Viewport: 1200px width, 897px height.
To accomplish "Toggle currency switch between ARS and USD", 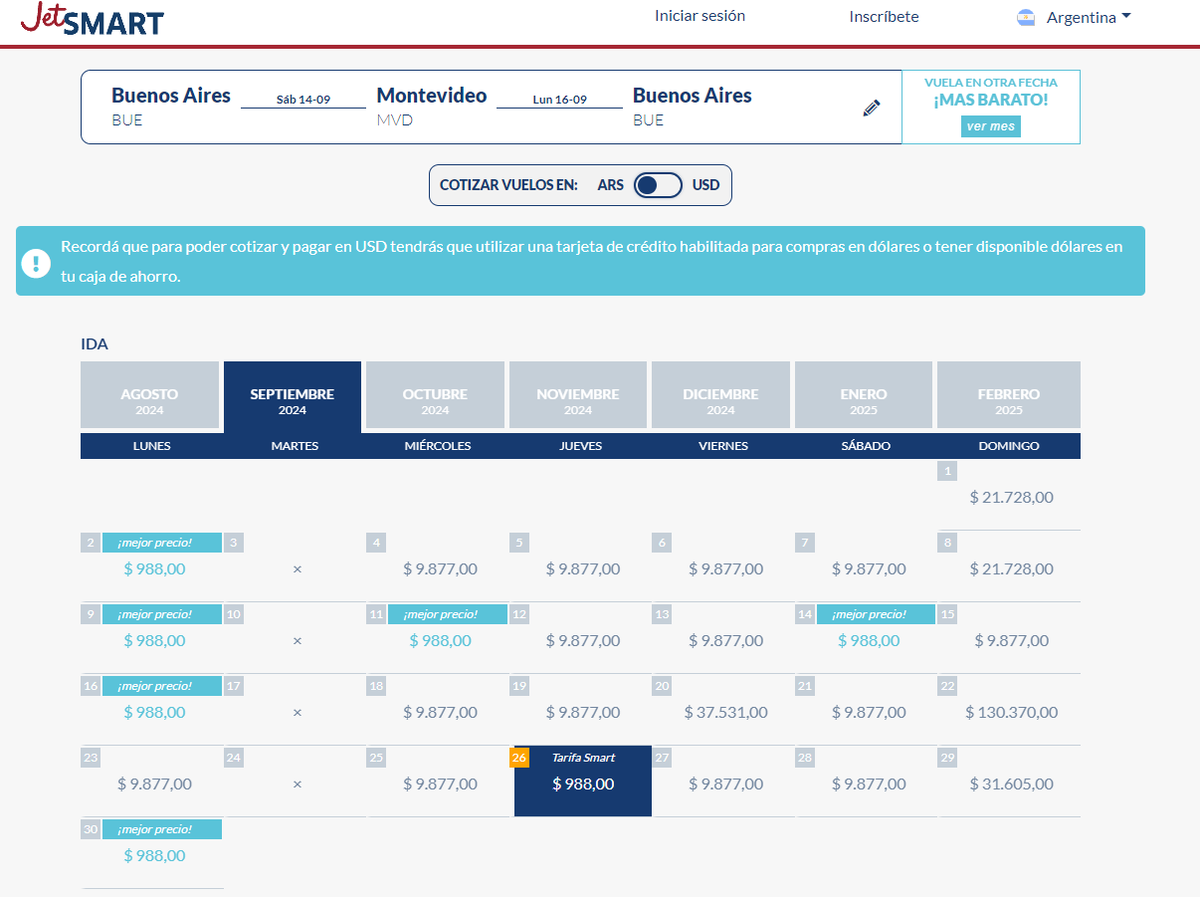I will (658, 185).
